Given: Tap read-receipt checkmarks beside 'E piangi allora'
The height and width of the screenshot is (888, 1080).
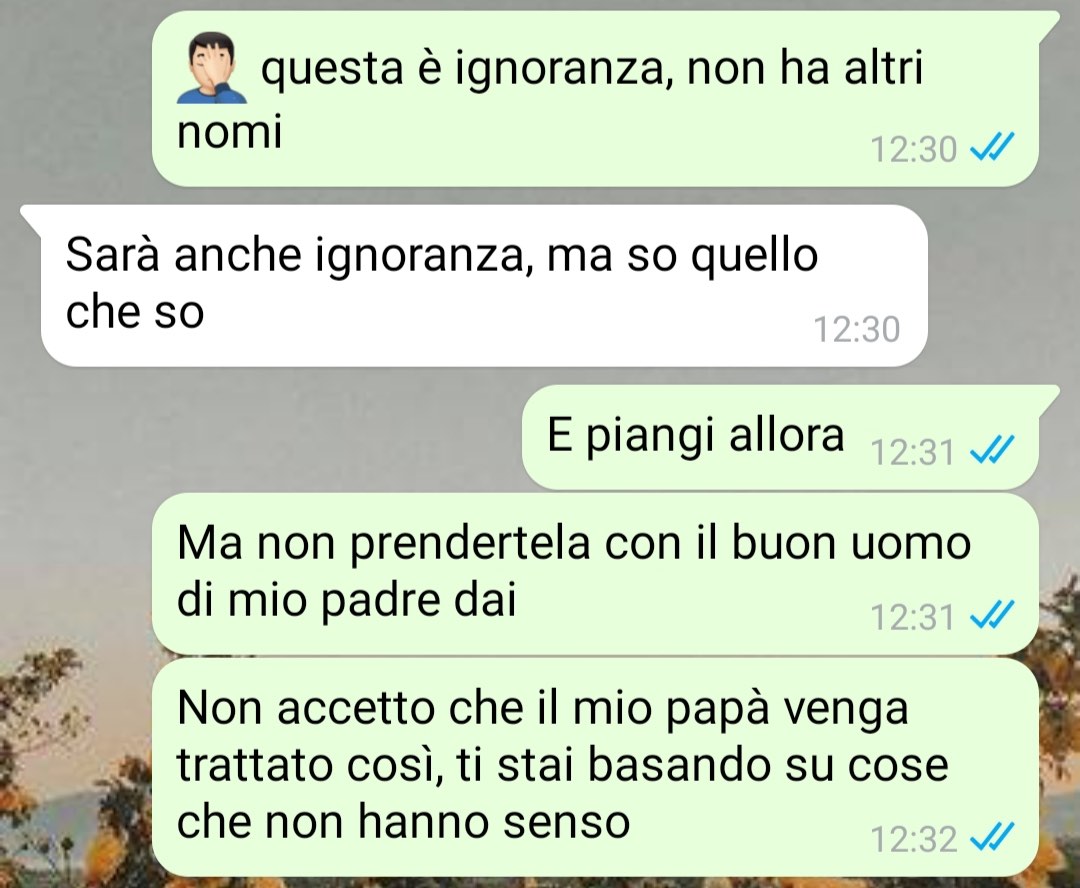Looking at the screenshot, I should (992, 451).
